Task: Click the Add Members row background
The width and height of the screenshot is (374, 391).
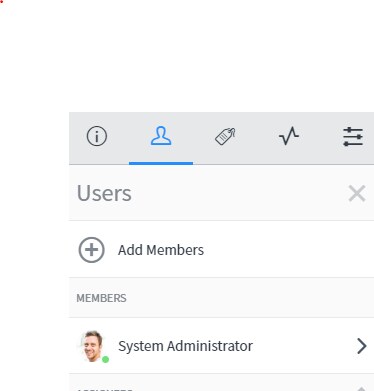Action: (221, 249)
